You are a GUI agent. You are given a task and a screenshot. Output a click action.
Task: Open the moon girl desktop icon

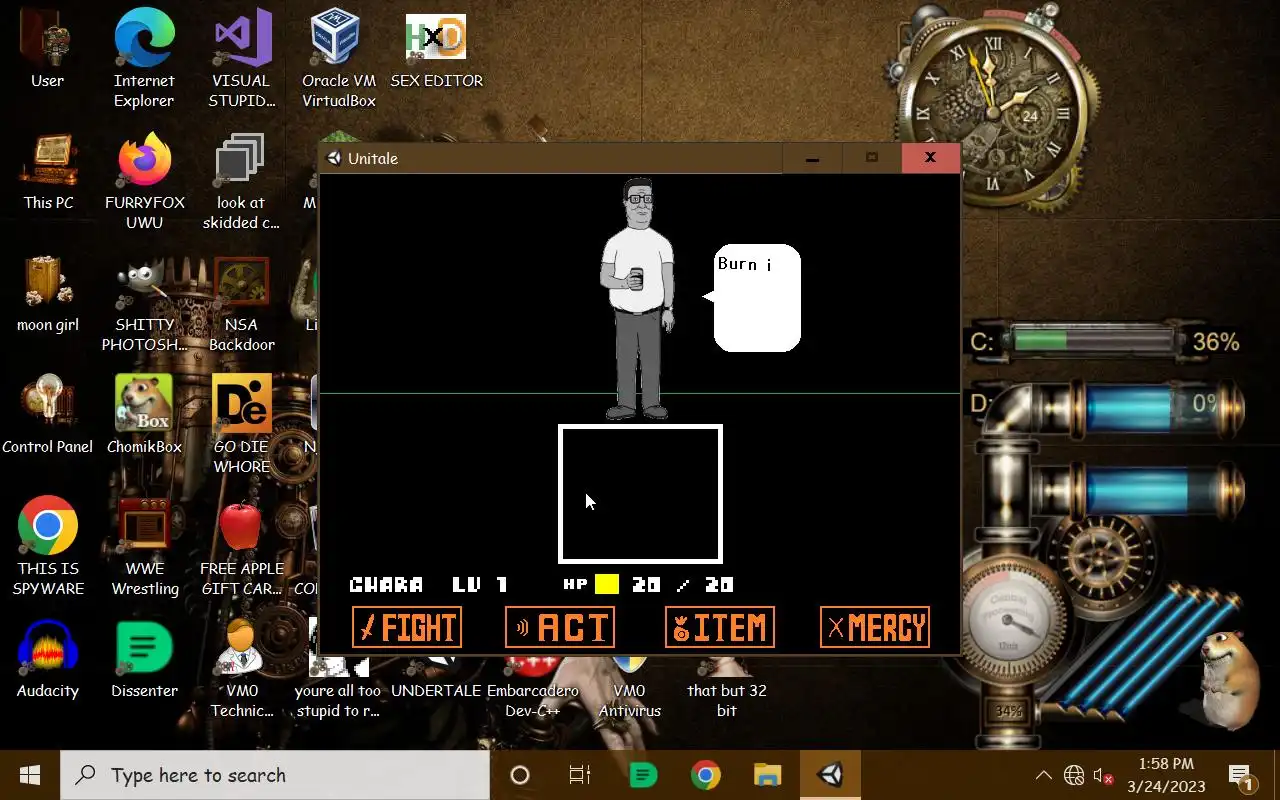48,294
